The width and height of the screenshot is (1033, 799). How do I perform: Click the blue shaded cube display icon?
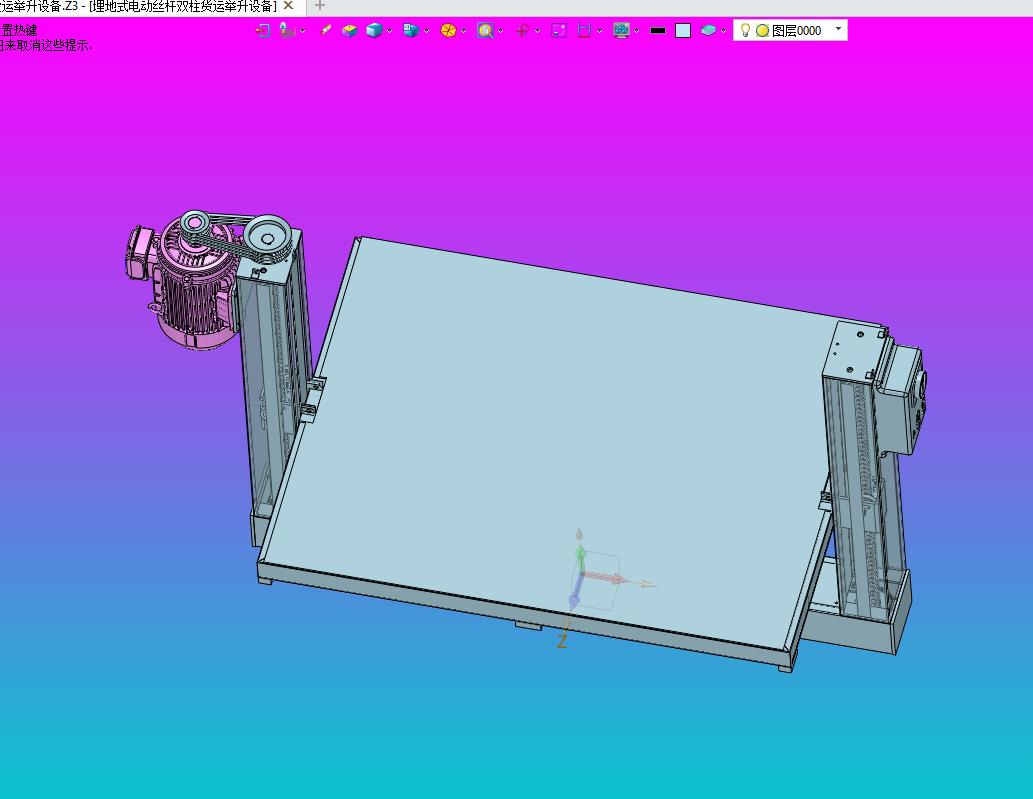tap(374, 30)
